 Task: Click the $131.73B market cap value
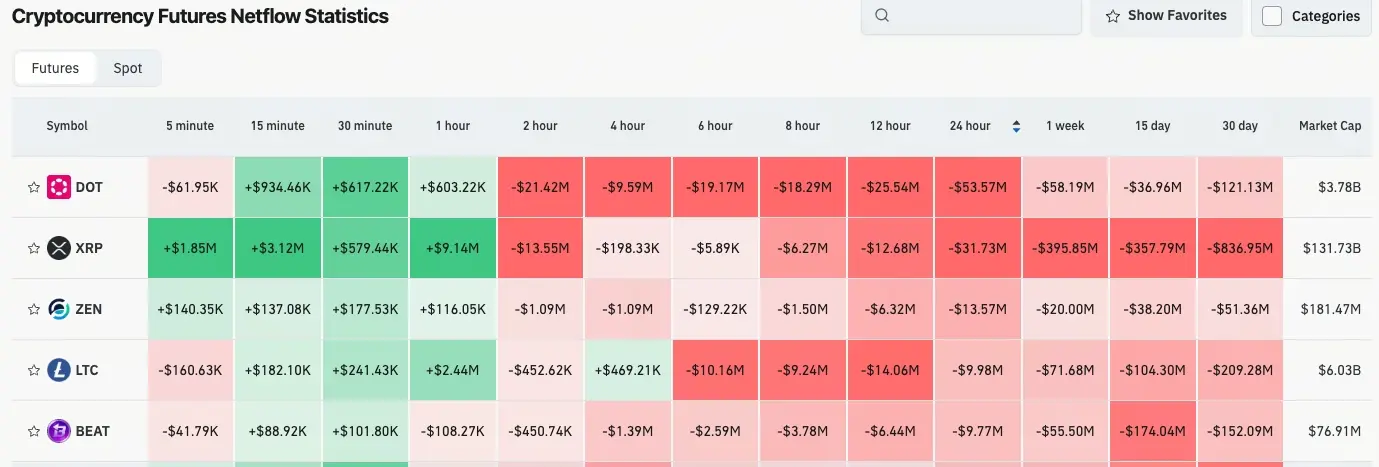coord(1335,248)
